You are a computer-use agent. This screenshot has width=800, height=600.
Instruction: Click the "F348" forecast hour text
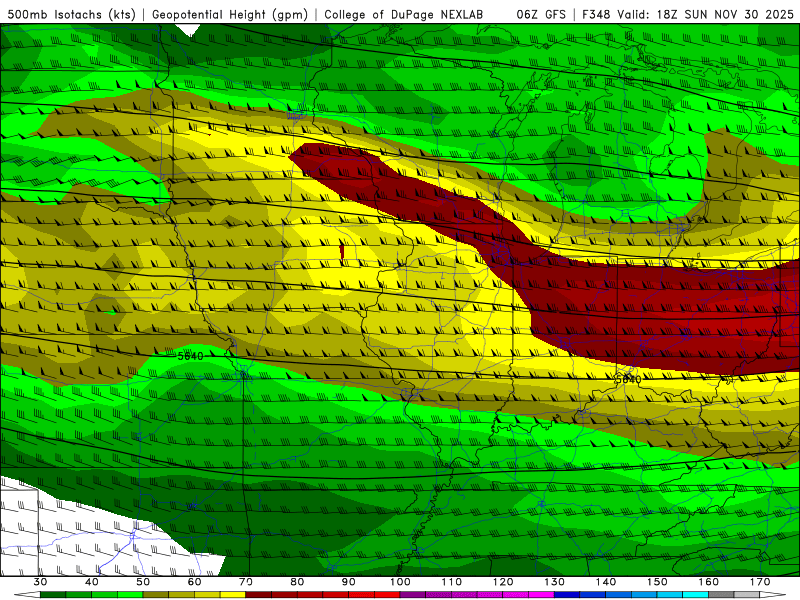point(596,15)
